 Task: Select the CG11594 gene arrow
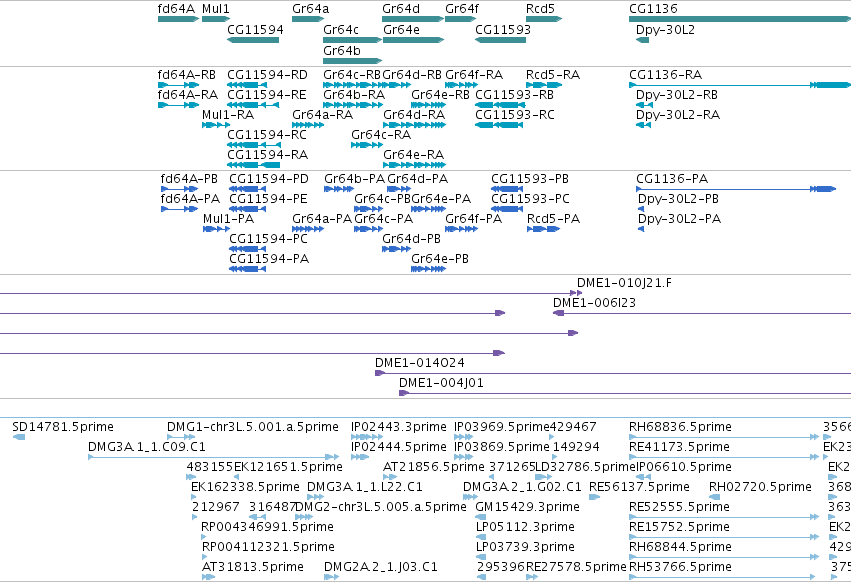pyautogui.click(x=253, y=40)
